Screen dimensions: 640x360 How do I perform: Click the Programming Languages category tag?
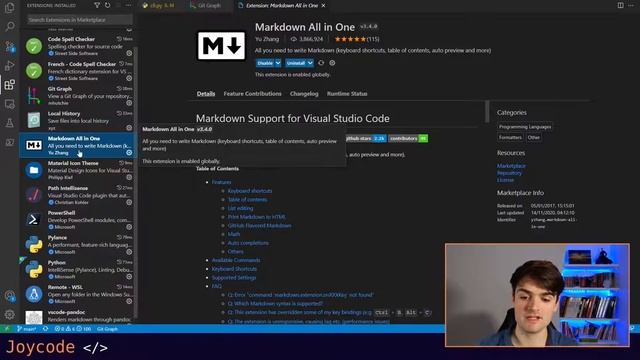525,127
